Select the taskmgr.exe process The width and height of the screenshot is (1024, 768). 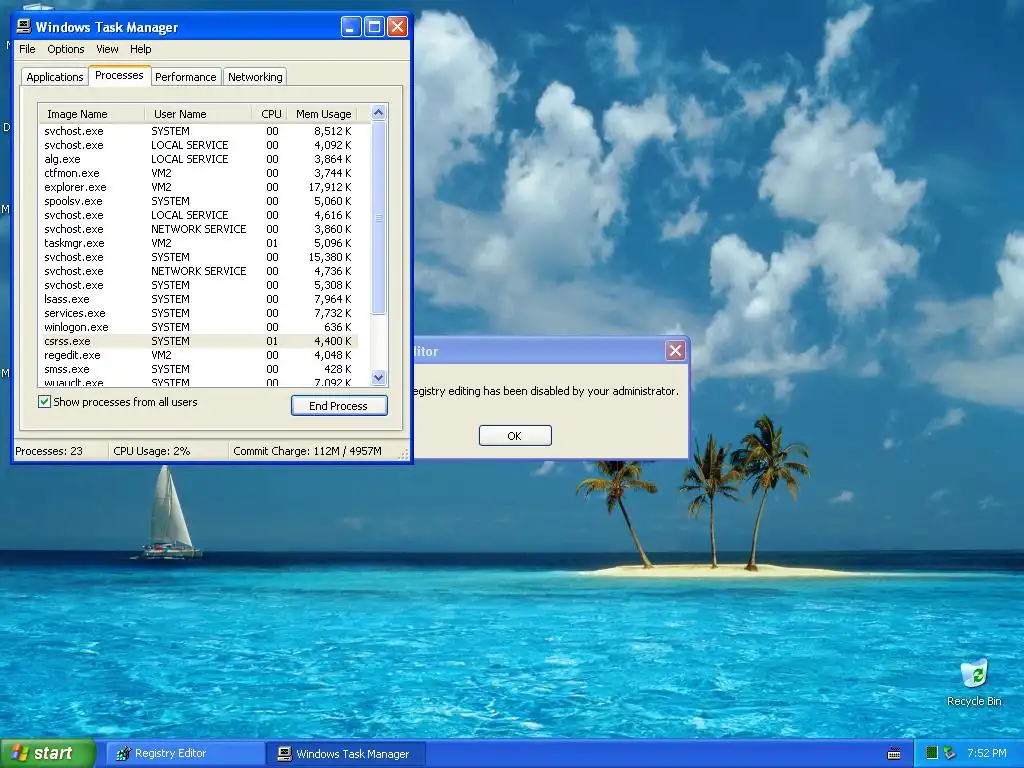[198, 243]
